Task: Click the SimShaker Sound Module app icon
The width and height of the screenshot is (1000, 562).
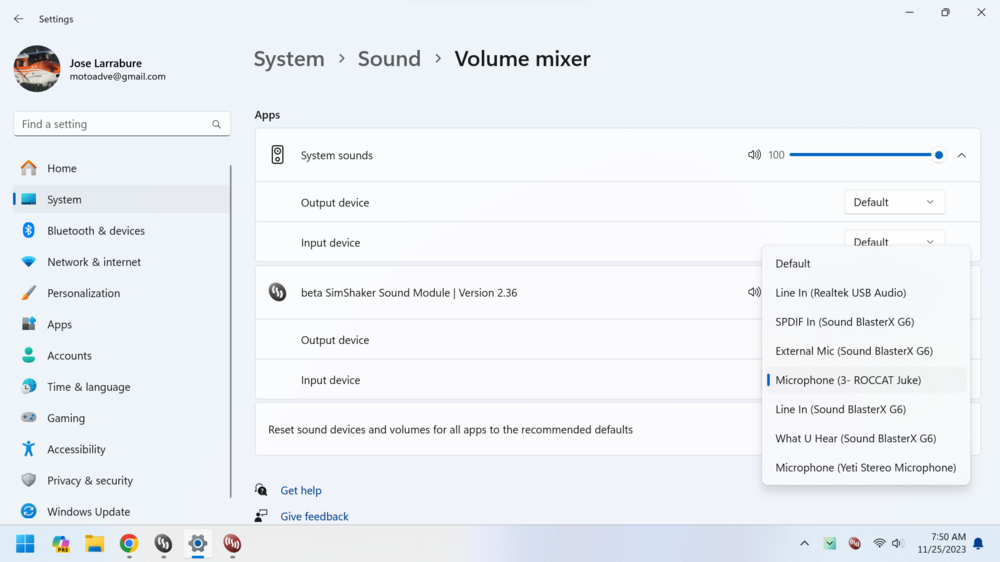Action: pyautogui.click(x=278, y=293)
